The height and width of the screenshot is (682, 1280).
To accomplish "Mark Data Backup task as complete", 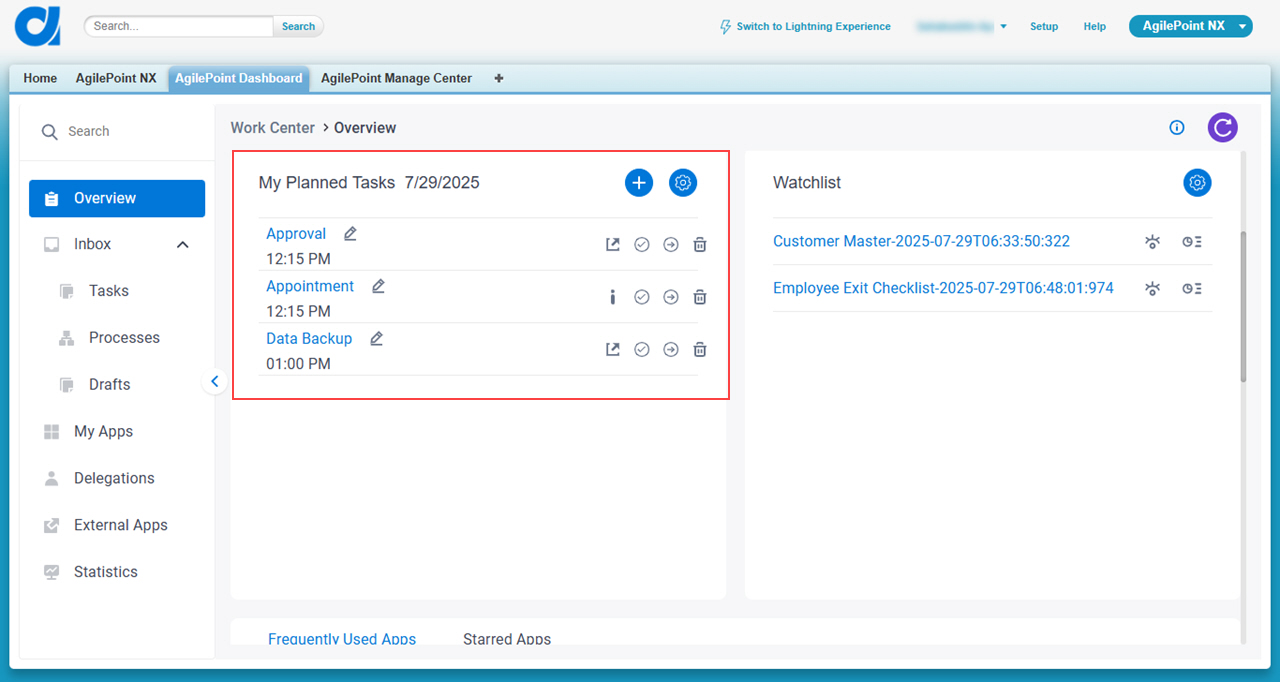I will (x=642, y=349).
